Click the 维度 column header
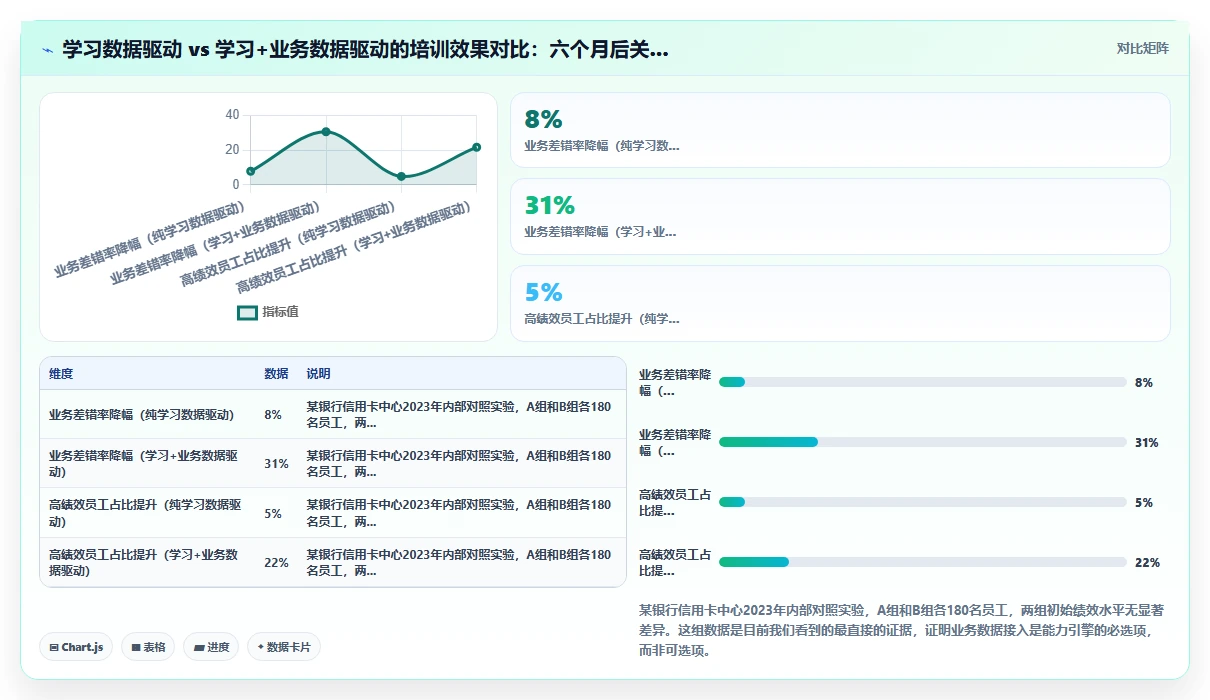The width and height of the screenshot is (1210, 700). tap(61, 374)
